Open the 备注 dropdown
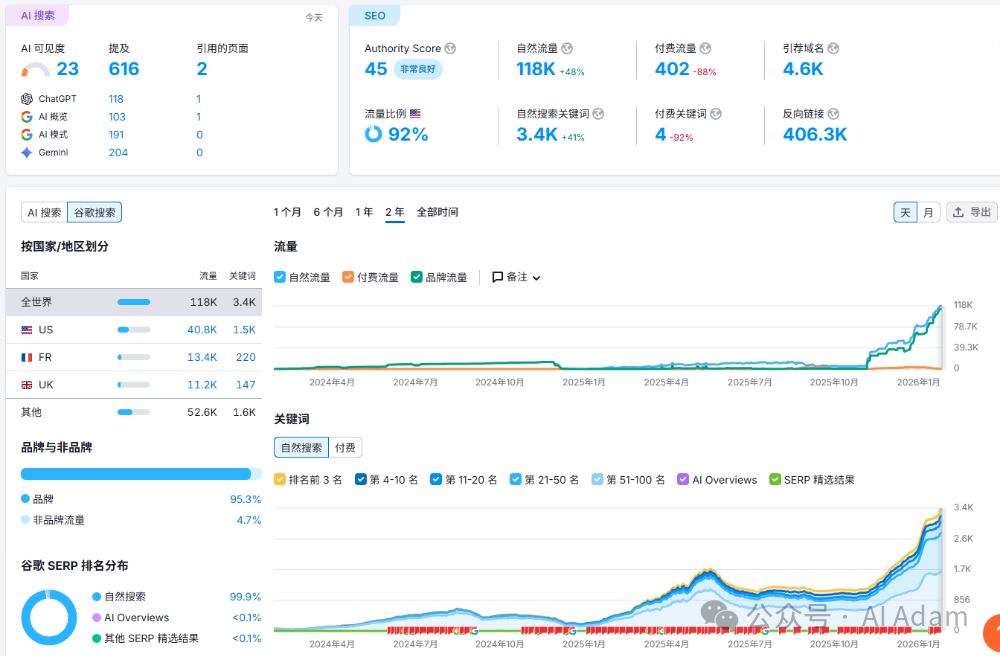Viewport: 1000px width, 656px height. point(535,277)
